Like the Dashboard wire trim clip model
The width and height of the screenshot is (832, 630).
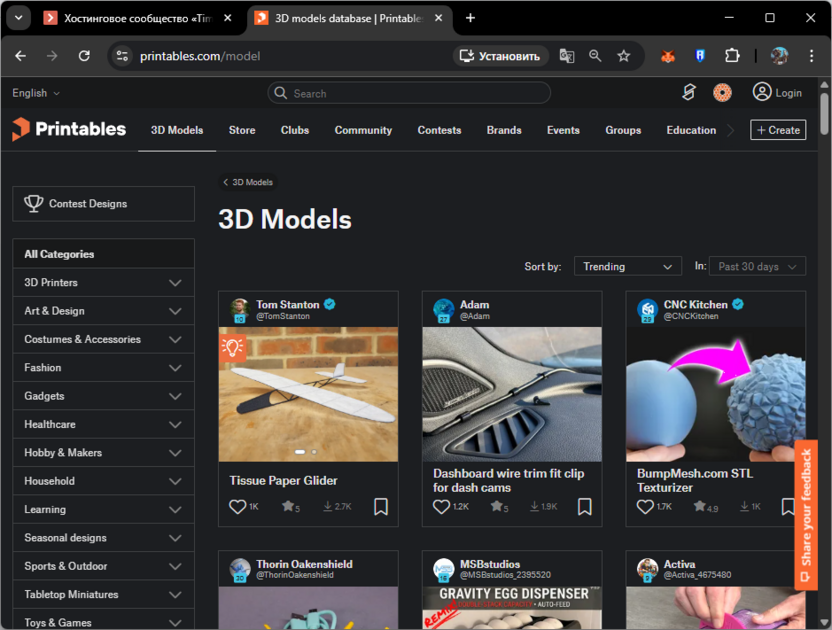click(441, 506)
